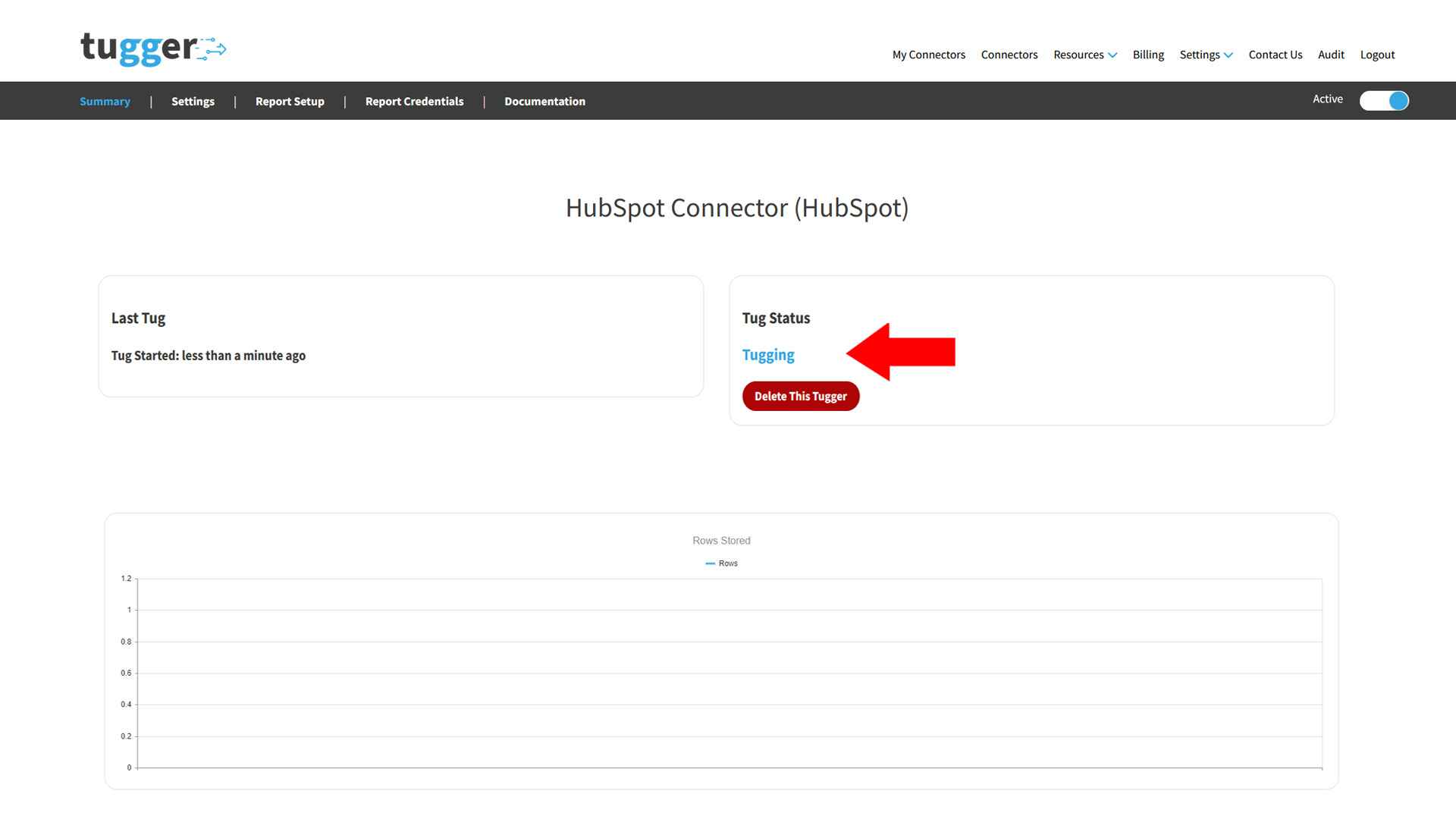Open the Settings tab in dark bar

coord(193,102)
